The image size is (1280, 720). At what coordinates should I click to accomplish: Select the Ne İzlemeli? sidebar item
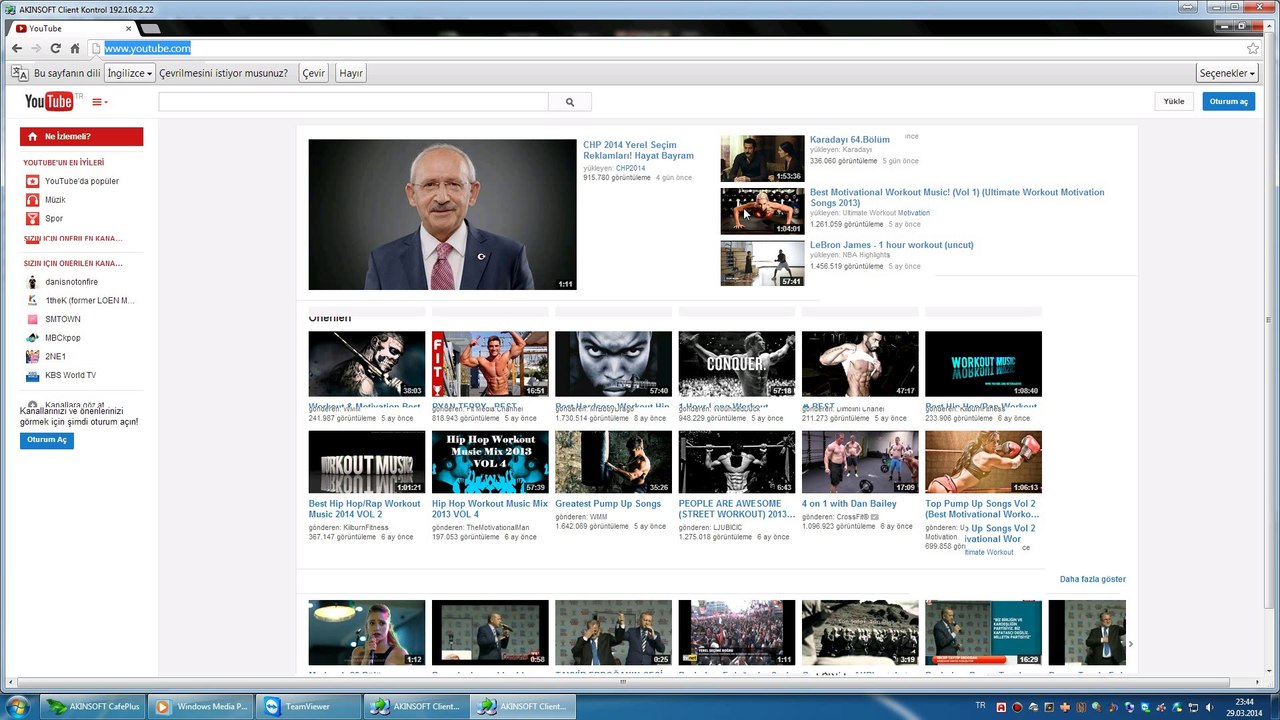pyautogui.click(x=81, y=136)
